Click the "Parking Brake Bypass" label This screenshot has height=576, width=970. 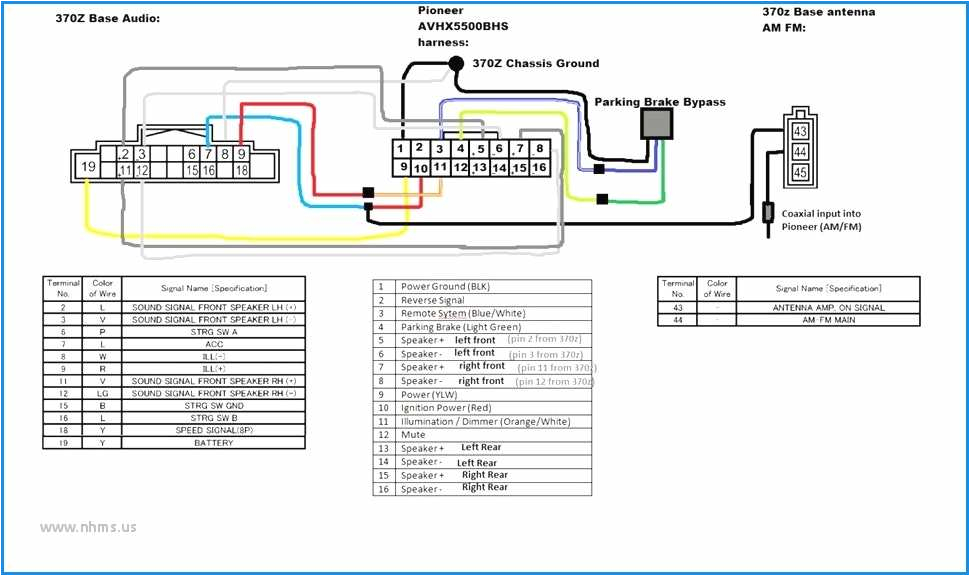click(x=660, y=101)
